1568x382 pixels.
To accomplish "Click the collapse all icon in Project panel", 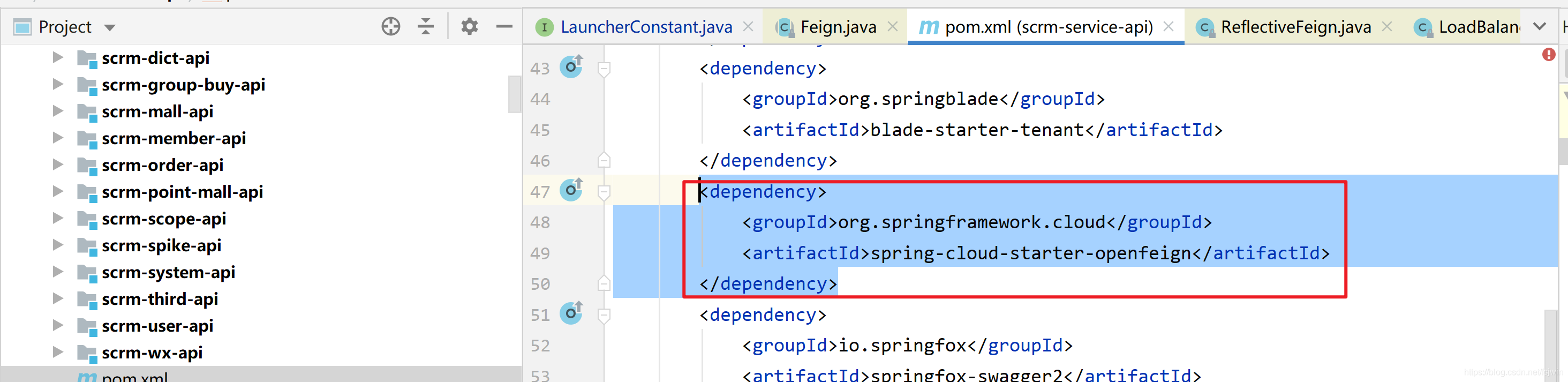I will 426,26.
